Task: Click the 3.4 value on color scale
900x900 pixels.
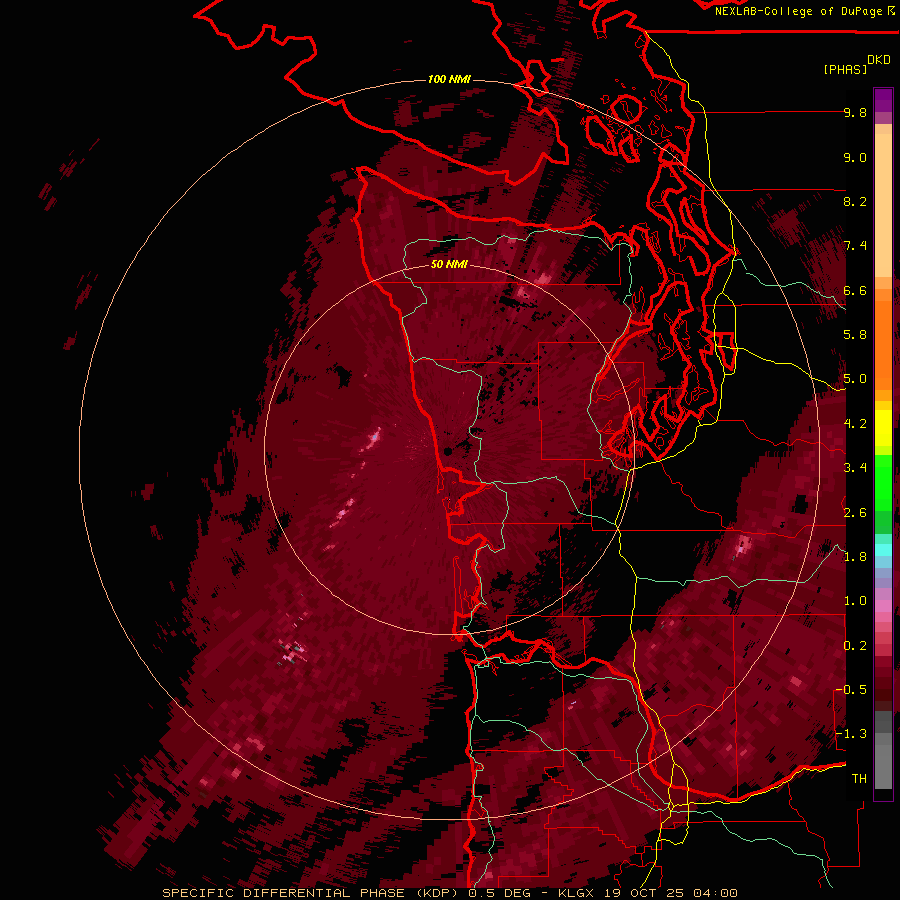Action: pos(855,468)
